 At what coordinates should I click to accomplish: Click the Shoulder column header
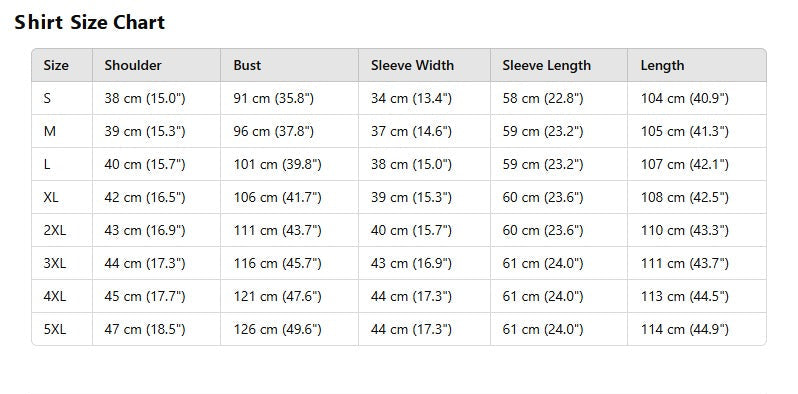(x=133, y=65)
